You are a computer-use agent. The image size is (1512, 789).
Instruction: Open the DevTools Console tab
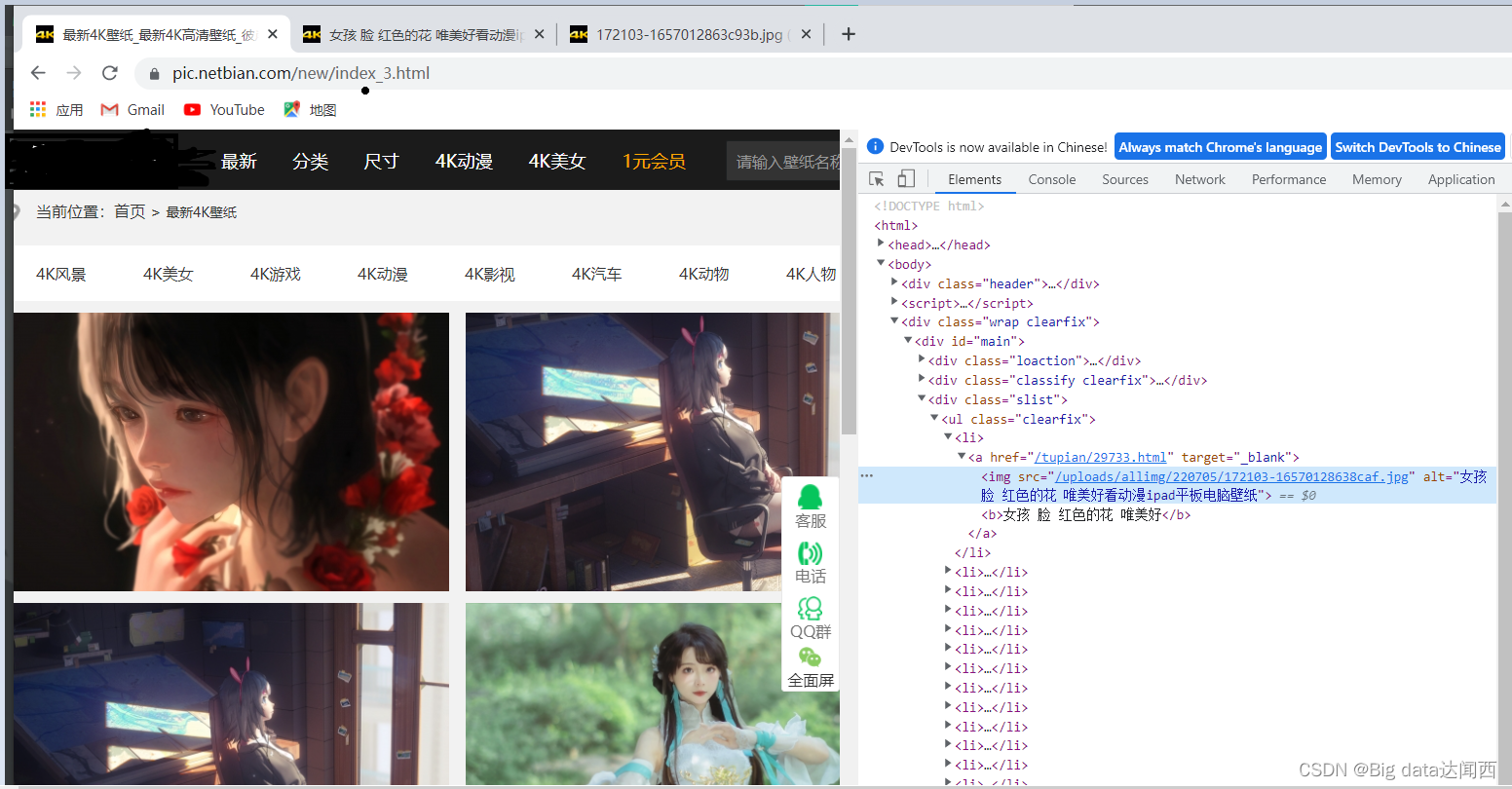pos(1052,179)
